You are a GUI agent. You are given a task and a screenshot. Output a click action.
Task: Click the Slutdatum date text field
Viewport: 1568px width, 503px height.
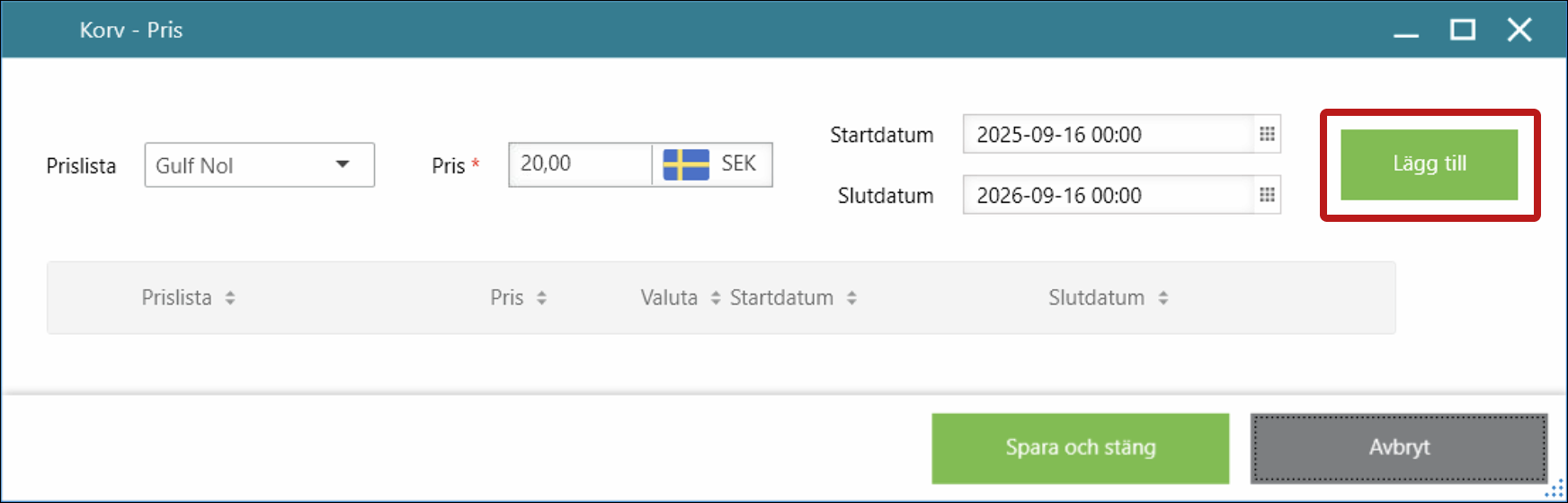[x=1108, y=195]
